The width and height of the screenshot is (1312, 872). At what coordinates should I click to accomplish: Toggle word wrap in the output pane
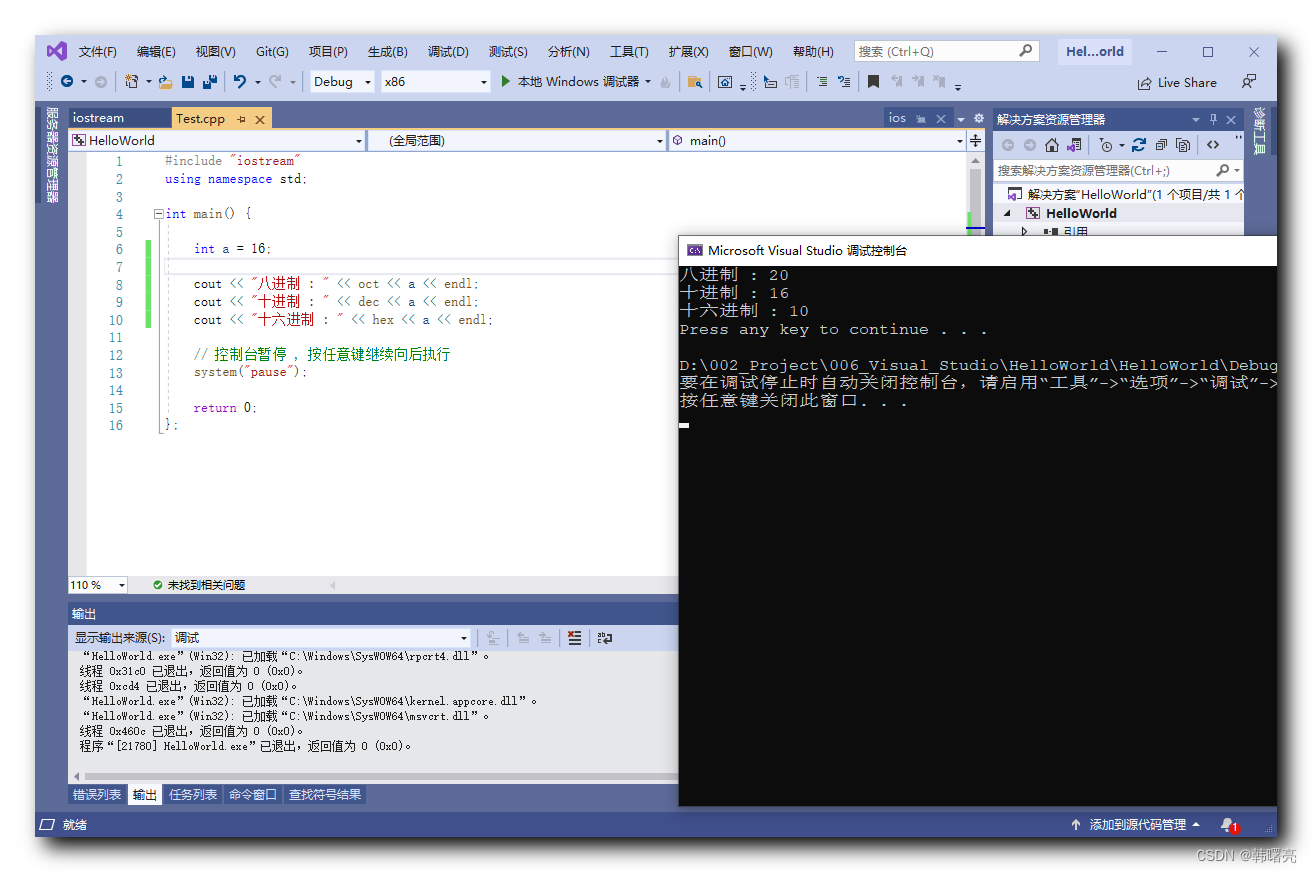pyautogui.click(x=604, y=637)
